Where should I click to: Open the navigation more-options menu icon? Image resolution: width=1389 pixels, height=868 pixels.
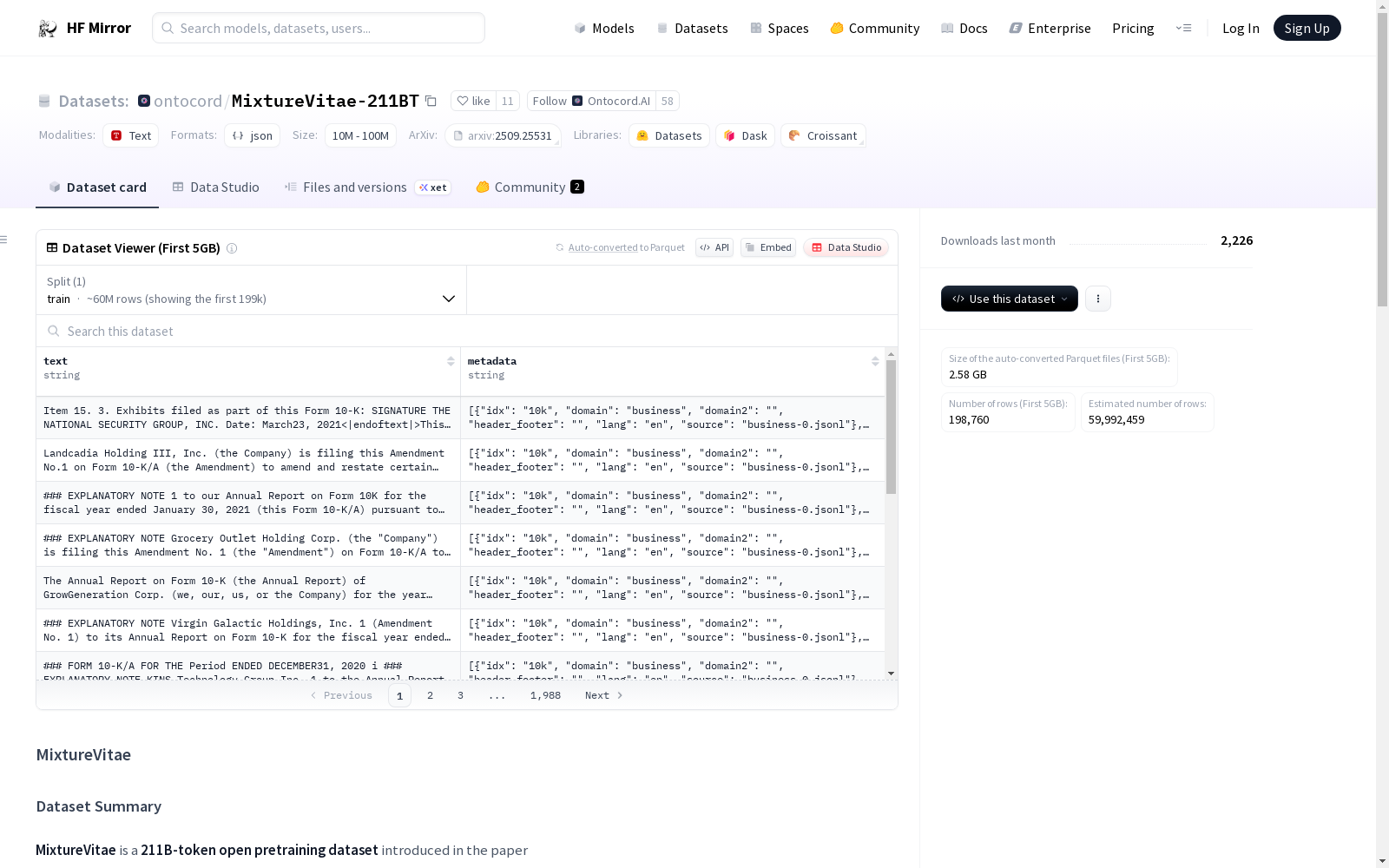(x=1183, y=28)
